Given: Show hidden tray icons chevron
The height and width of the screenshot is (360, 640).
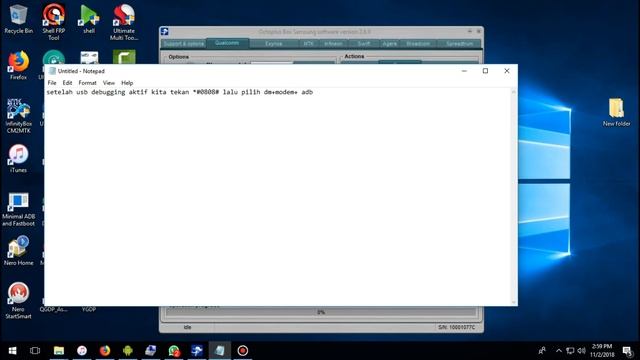Looking at the screenshot, I should (x=559, y=351).
